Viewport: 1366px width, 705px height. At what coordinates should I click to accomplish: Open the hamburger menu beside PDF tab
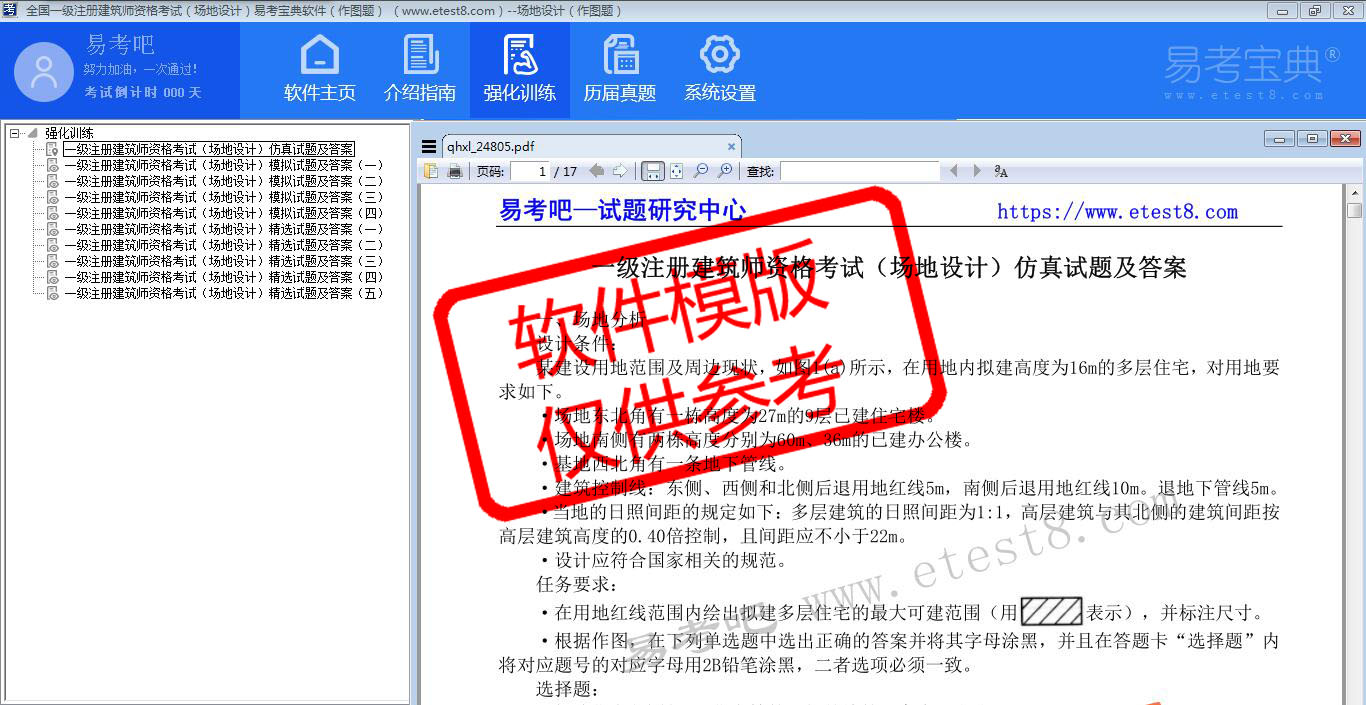(429, 147)
